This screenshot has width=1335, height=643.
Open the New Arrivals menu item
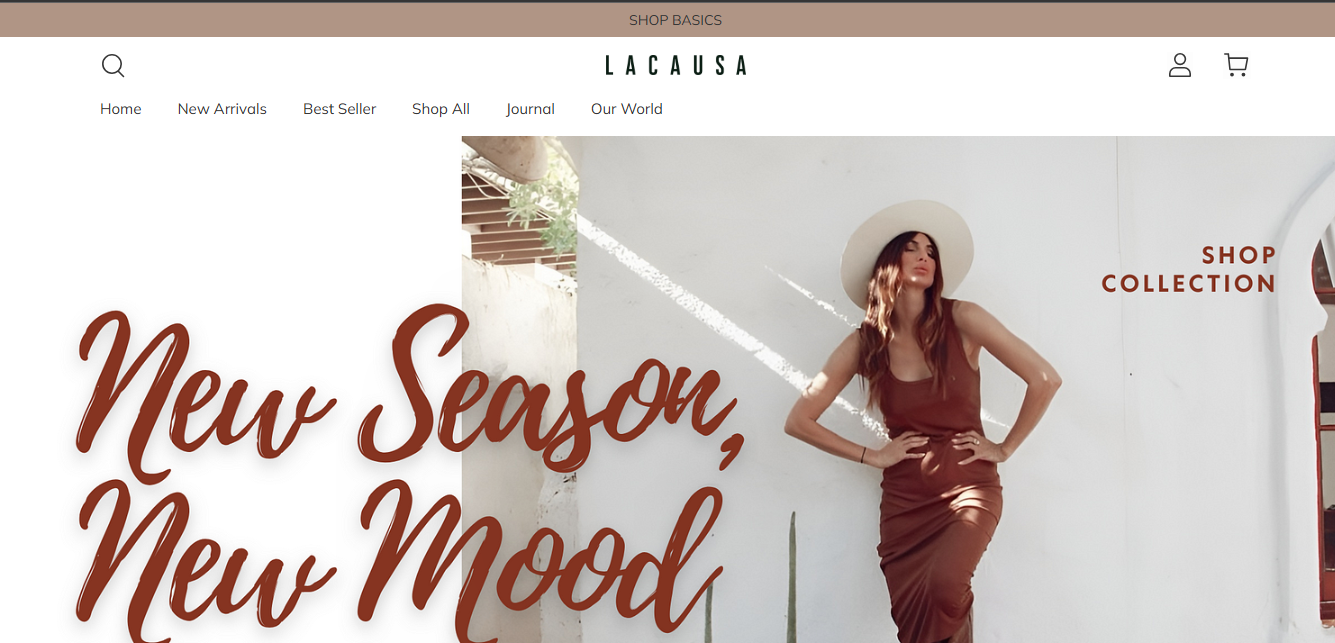222,109
